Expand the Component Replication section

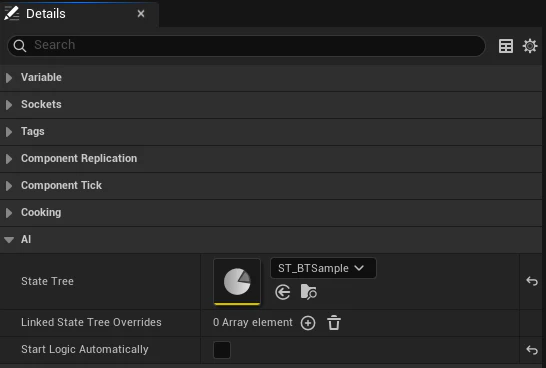point(9,159)
